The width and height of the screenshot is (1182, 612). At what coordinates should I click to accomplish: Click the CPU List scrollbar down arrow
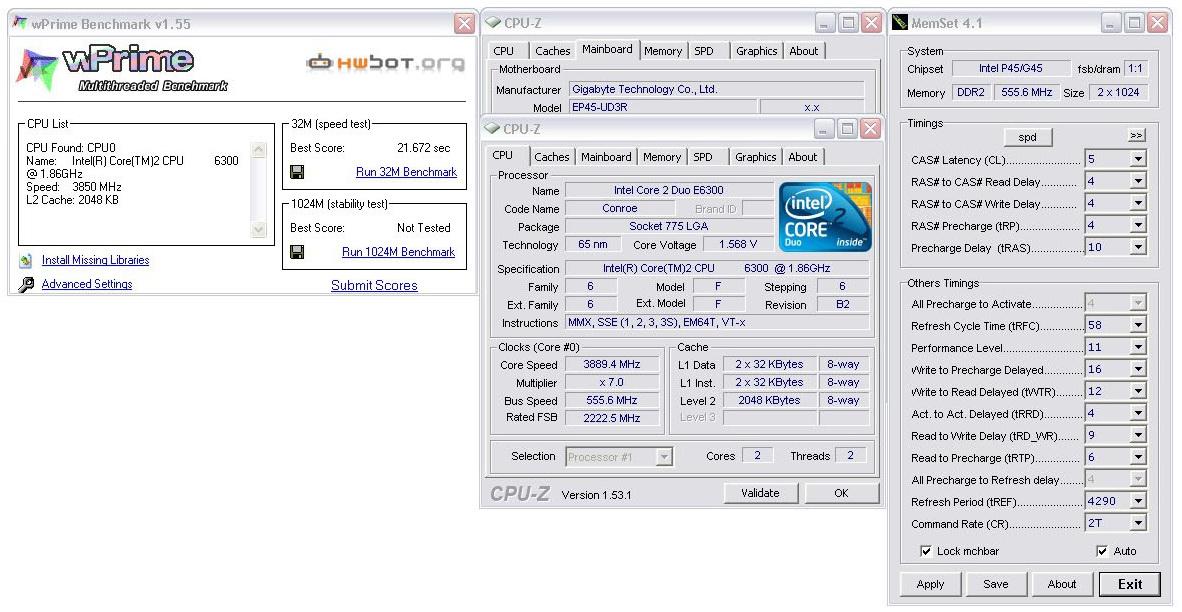pos(258,229)
